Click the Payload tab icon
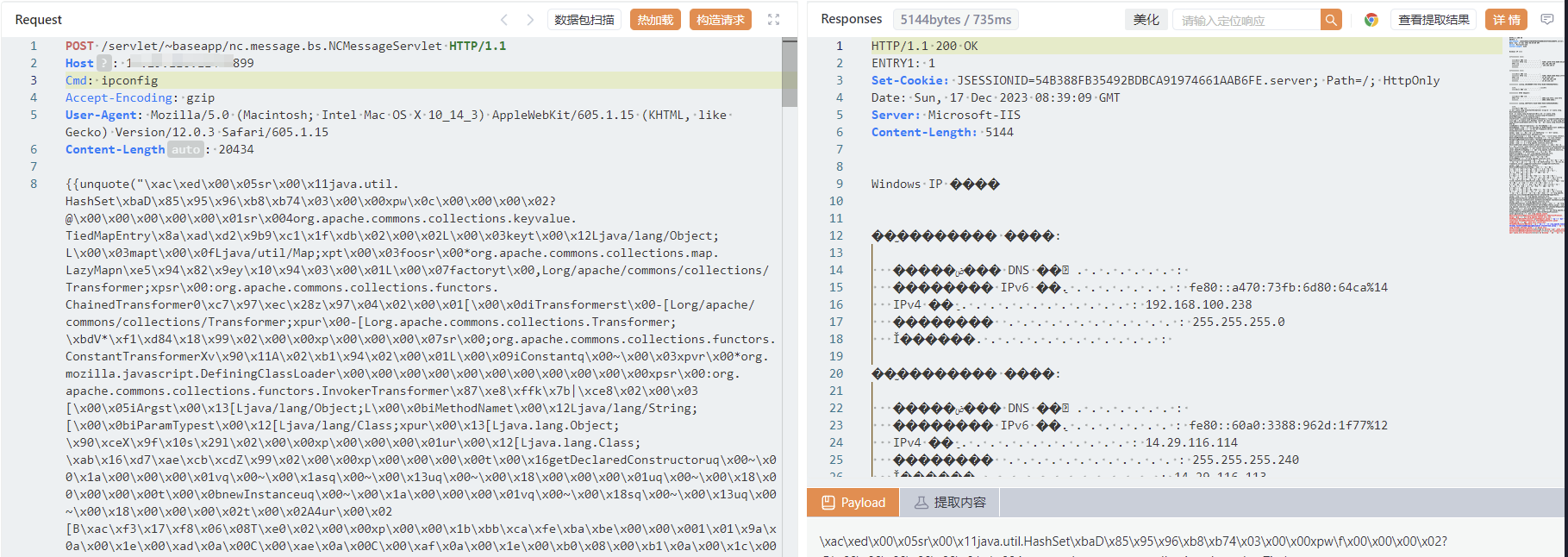 pyautogui.click(x=828, y=503)
